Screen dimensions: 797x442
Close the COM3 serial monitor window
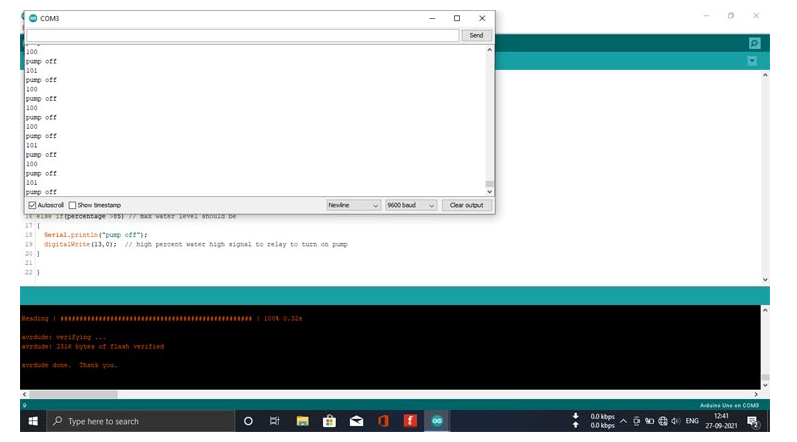[482, 18]
